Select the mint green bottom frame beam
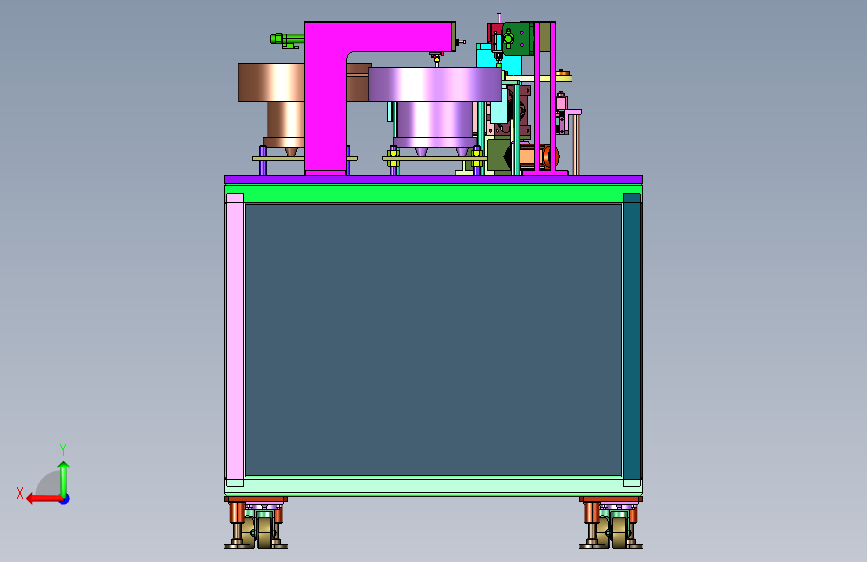Screen dimensions: 867x562 click(434, 486)
